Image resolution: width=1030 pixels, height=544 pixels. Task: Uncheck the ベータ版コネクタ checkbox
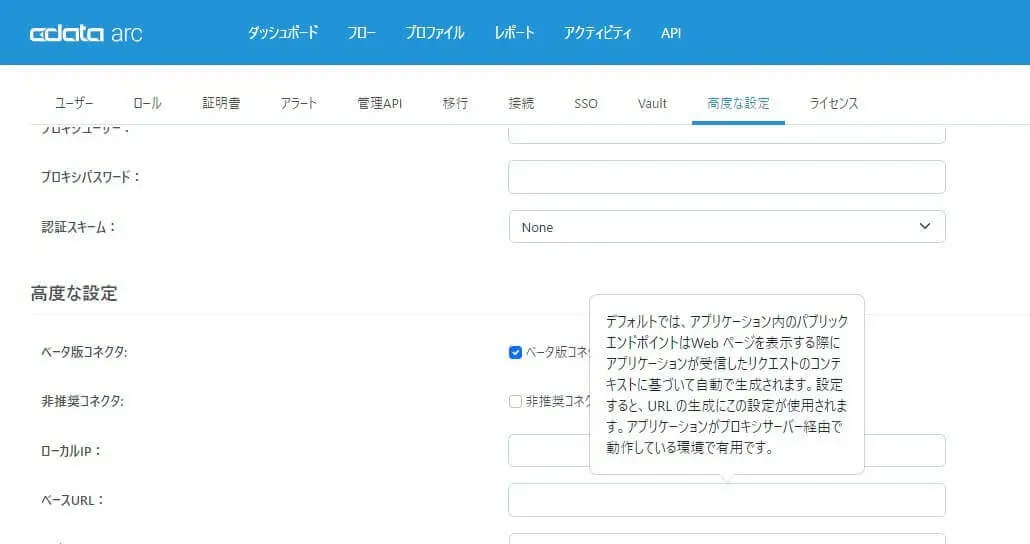coord(515,352)
